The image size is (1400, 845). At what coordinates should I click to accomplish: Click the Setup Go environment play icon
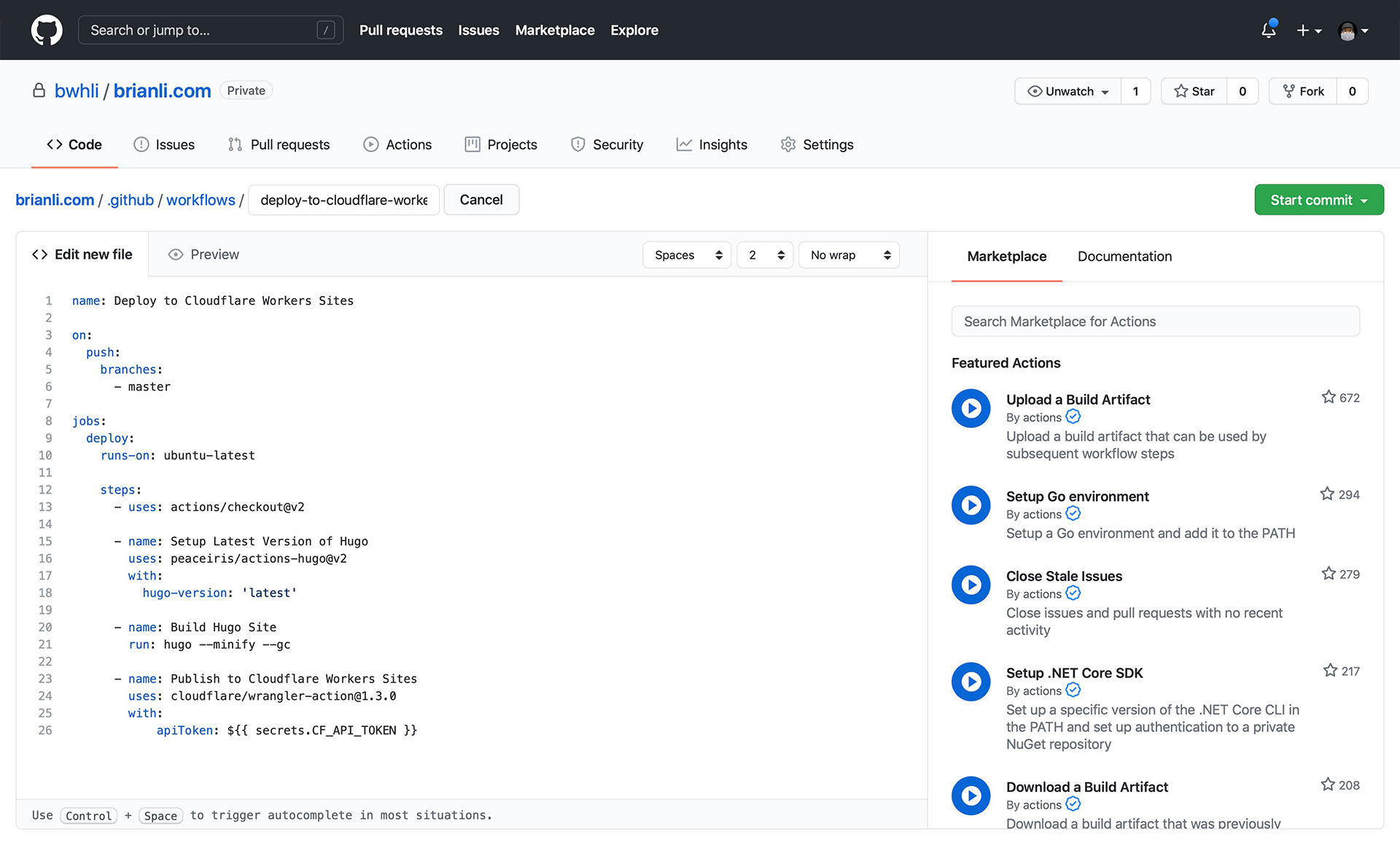click(971, 505)
